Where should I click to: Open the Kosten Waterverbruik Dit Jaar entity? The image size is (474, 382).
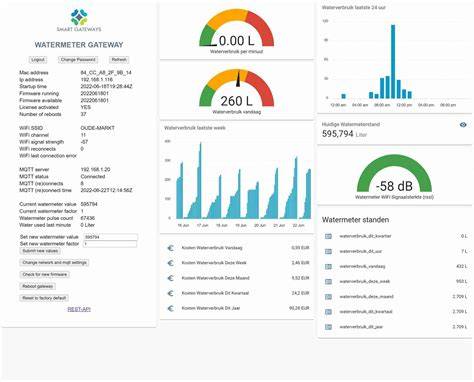[238, 308]
